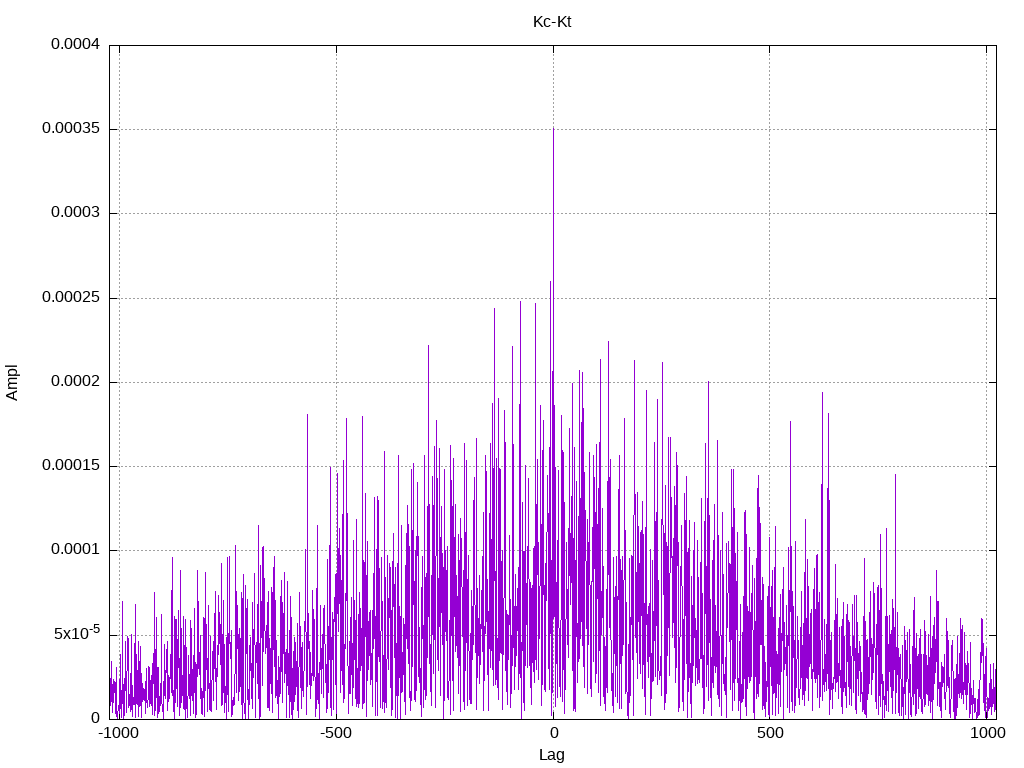Click the x-axis tick label -500
This screenshot has width=1024, height=768.
(x=336, y=733)
